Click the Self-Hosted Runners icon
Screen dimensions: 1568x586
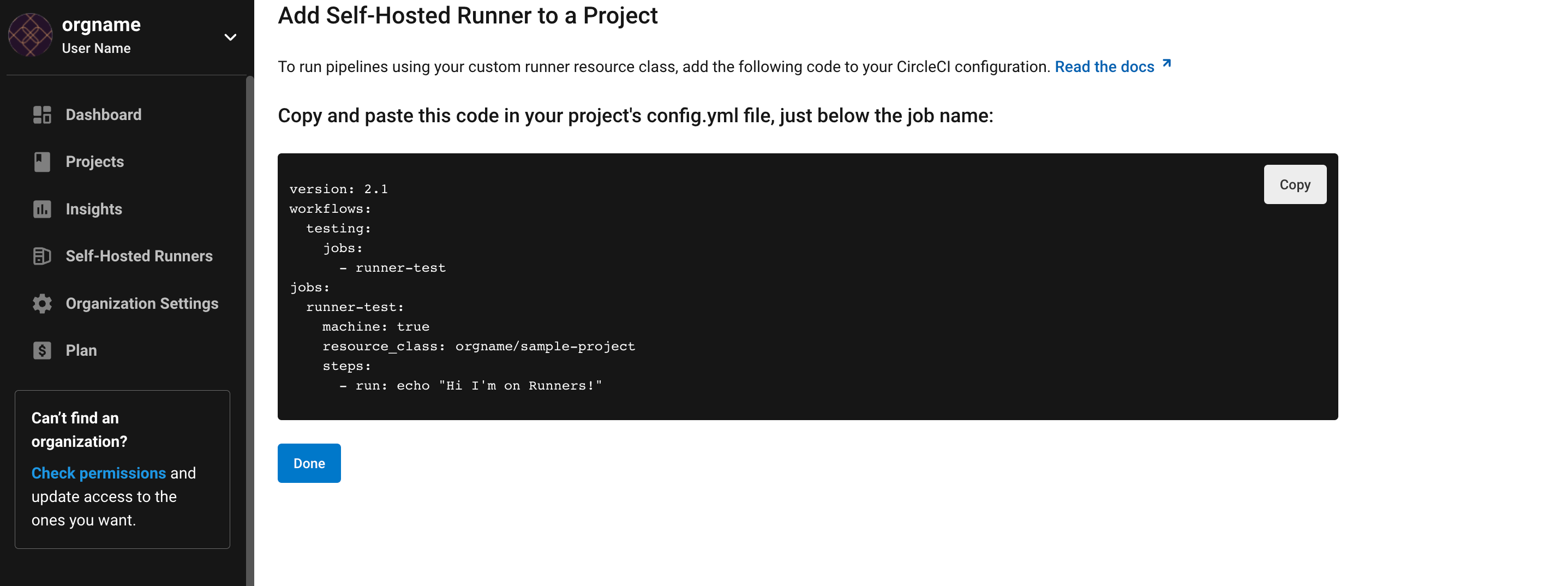42,256
